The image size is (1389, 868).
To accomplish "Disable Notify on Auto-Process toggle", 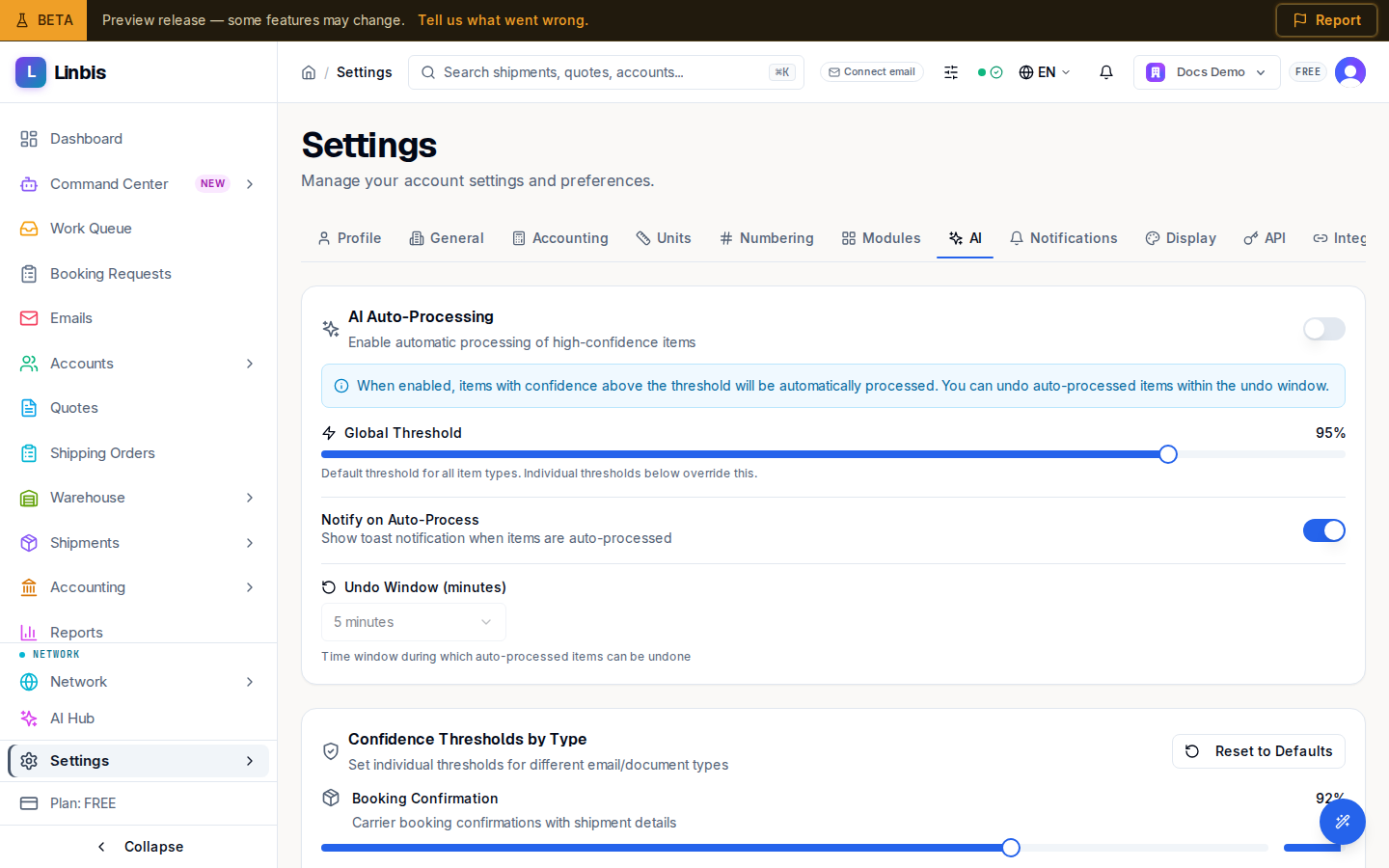I will coord(1323,530).
